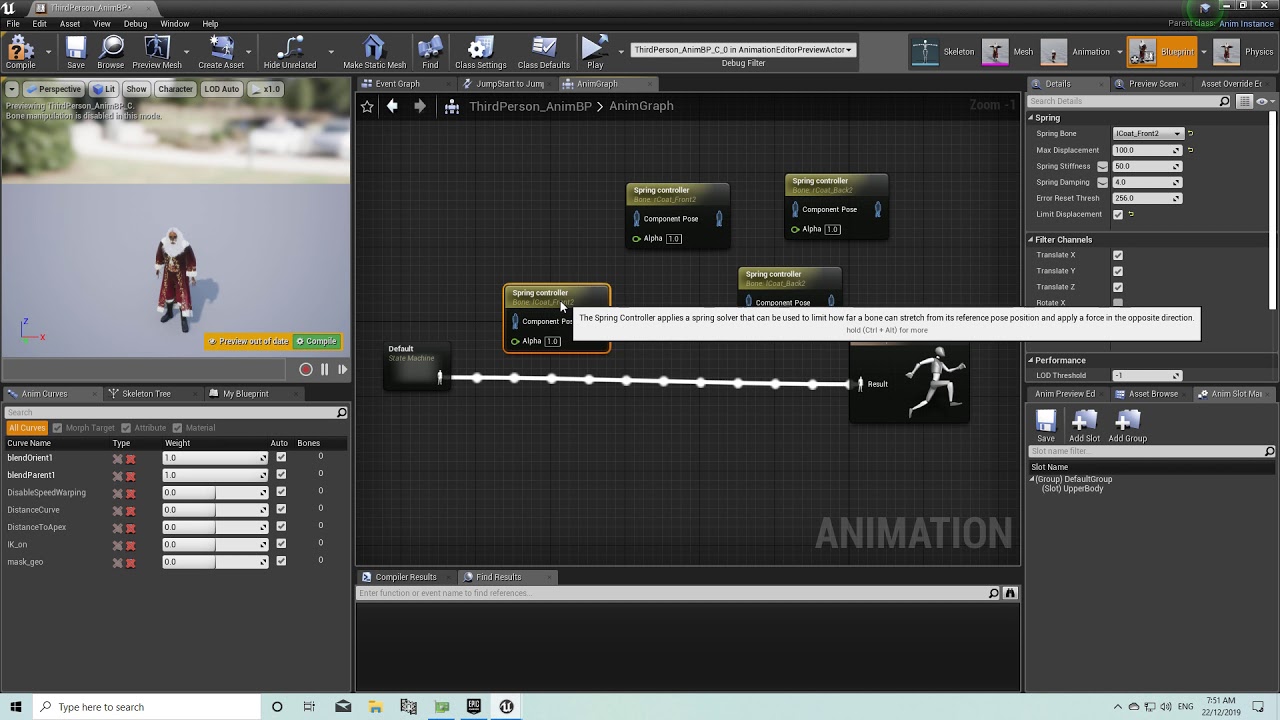Click the Perspective viewport button
Screen dimensions: 1280x720
click(x=53, y=89)
